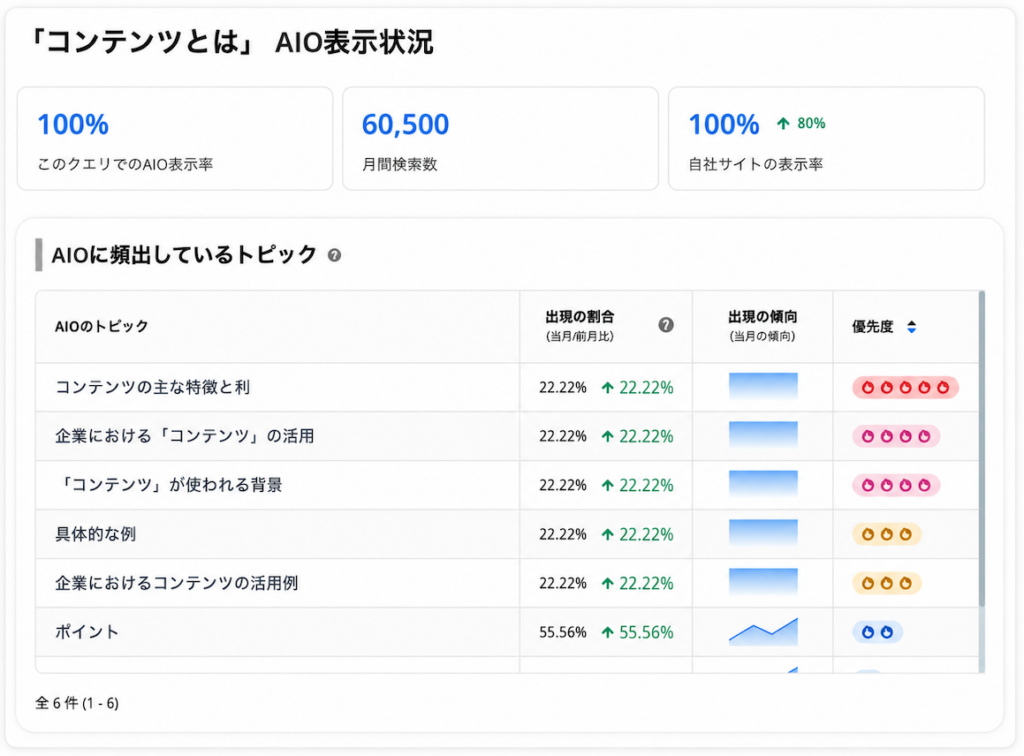This screenshot has height=756, width=1024.
Task: Sort table by 優先度 arrow icon
Action: click(x=912, y=327)
